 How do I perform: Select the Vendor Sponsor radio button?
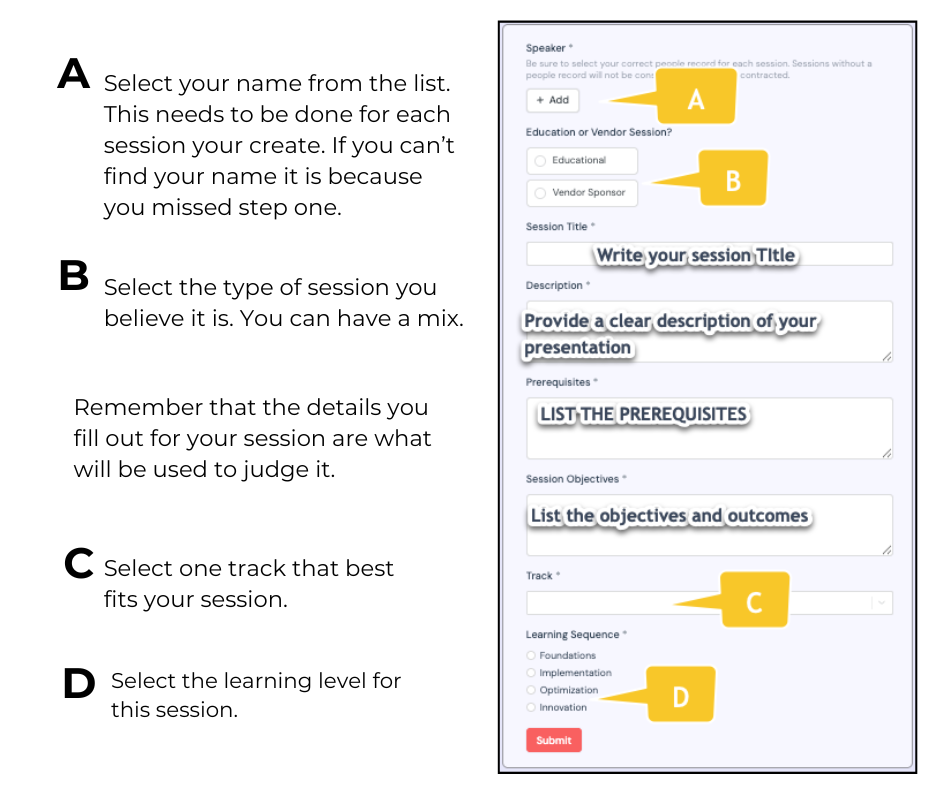point(541,193)
